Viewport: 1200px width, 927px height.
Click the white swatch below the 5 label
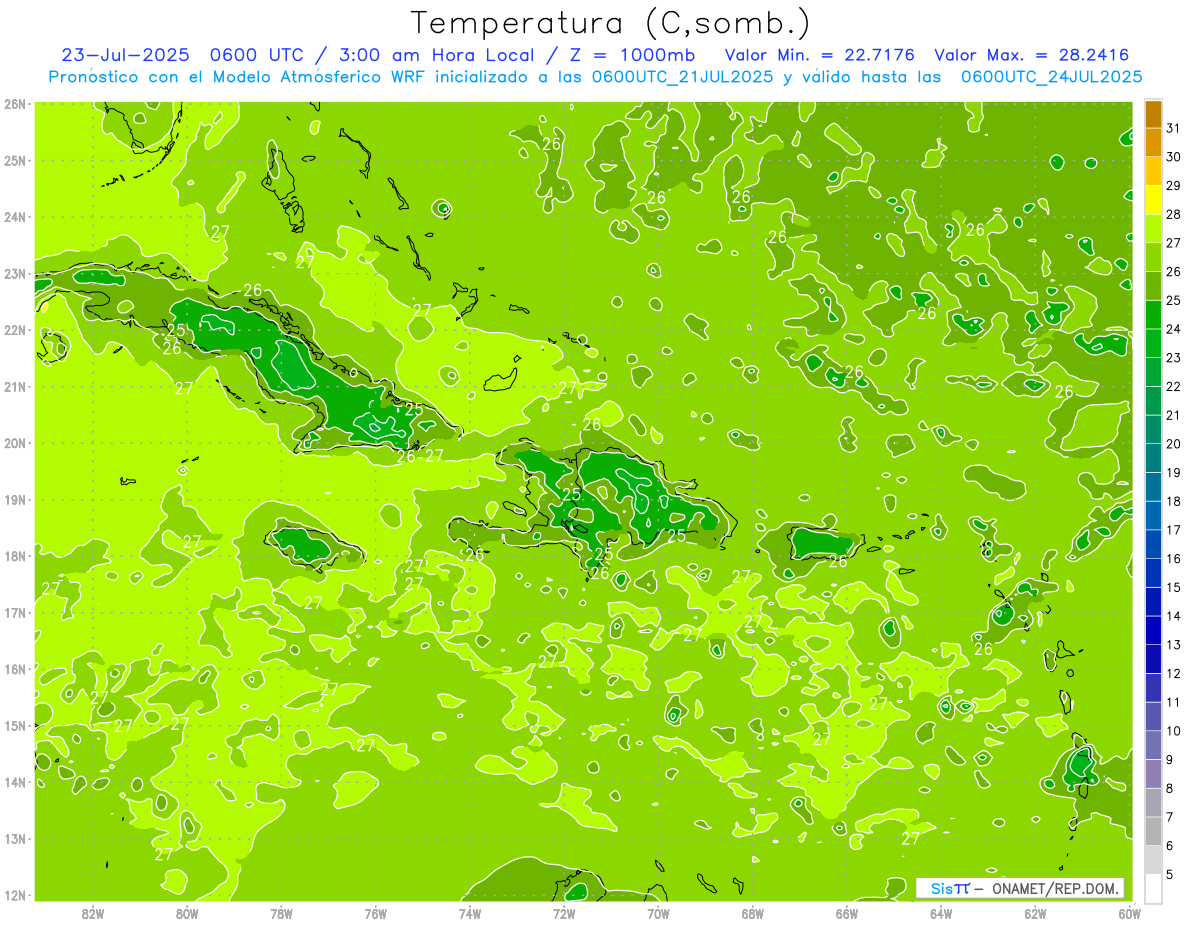[1153, 889]
